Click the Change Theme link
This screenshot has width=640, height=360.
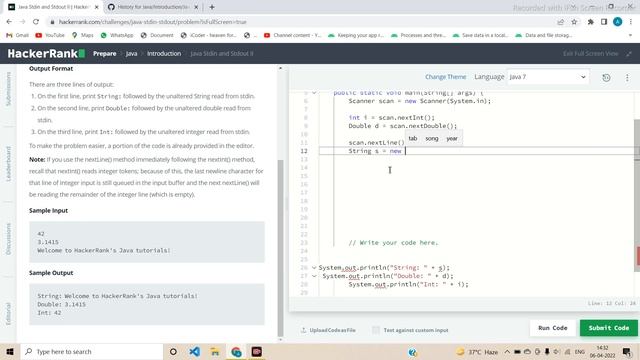[445, 77]
